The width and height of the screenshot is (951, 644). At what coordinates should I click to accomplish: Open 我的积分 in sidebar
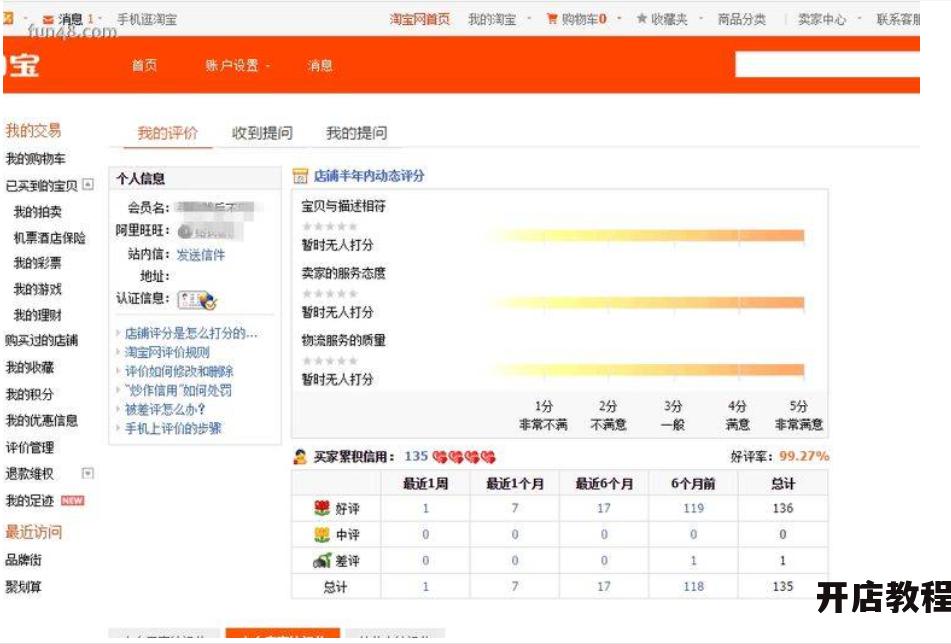pos(30,394)
